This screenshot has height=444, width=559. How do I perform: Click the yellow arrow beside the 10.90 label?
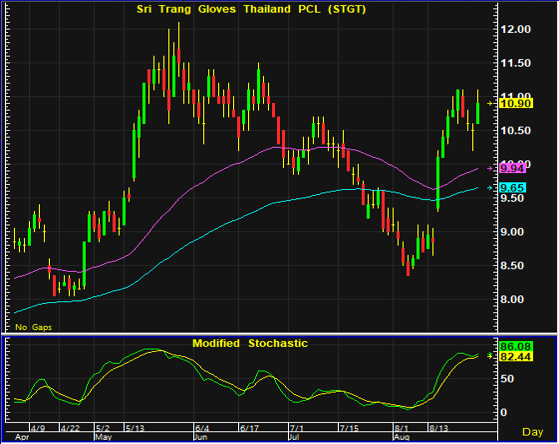(x=490, y=103)
